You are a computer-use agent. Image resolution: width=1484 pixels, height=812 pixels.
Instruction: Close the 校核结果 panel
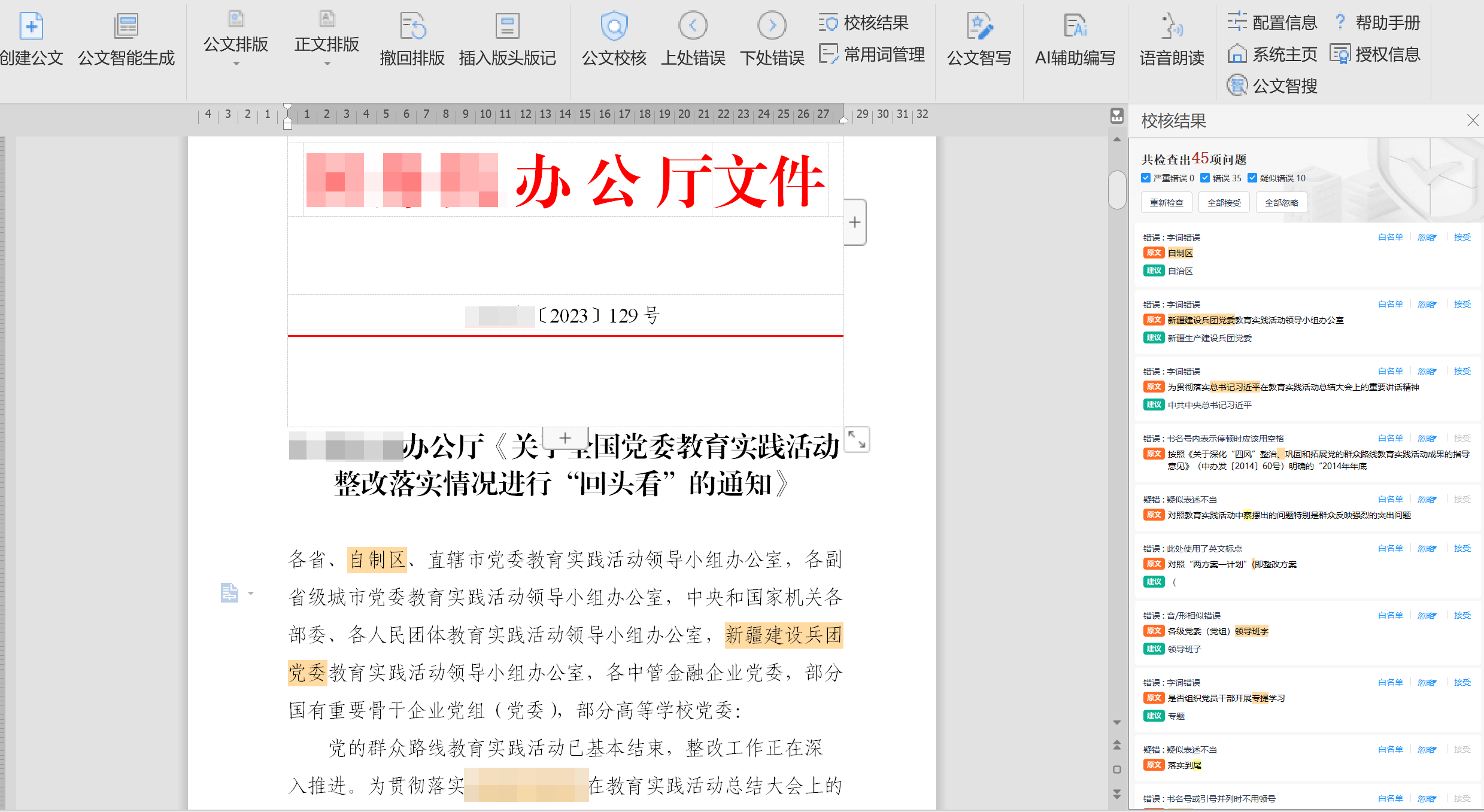1473,121
